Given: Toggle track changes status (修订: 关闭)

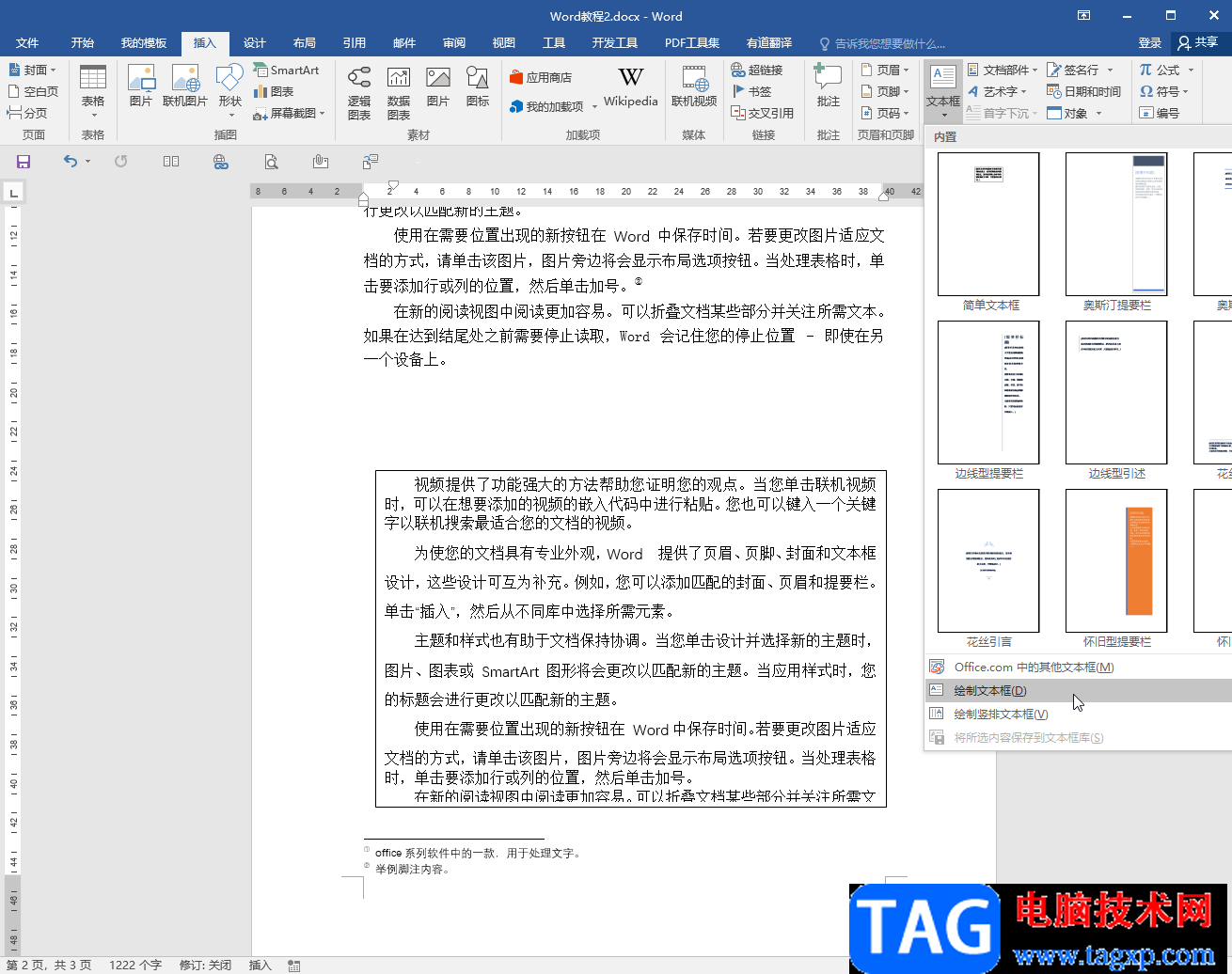Looking at the screenshot, I should pyautogui.click(x=205, y=966).
